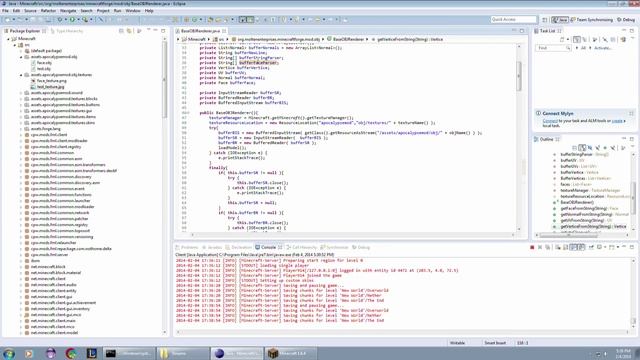Click the New toolbar icon
Screen dimensions: 640x360
[7, 20]
